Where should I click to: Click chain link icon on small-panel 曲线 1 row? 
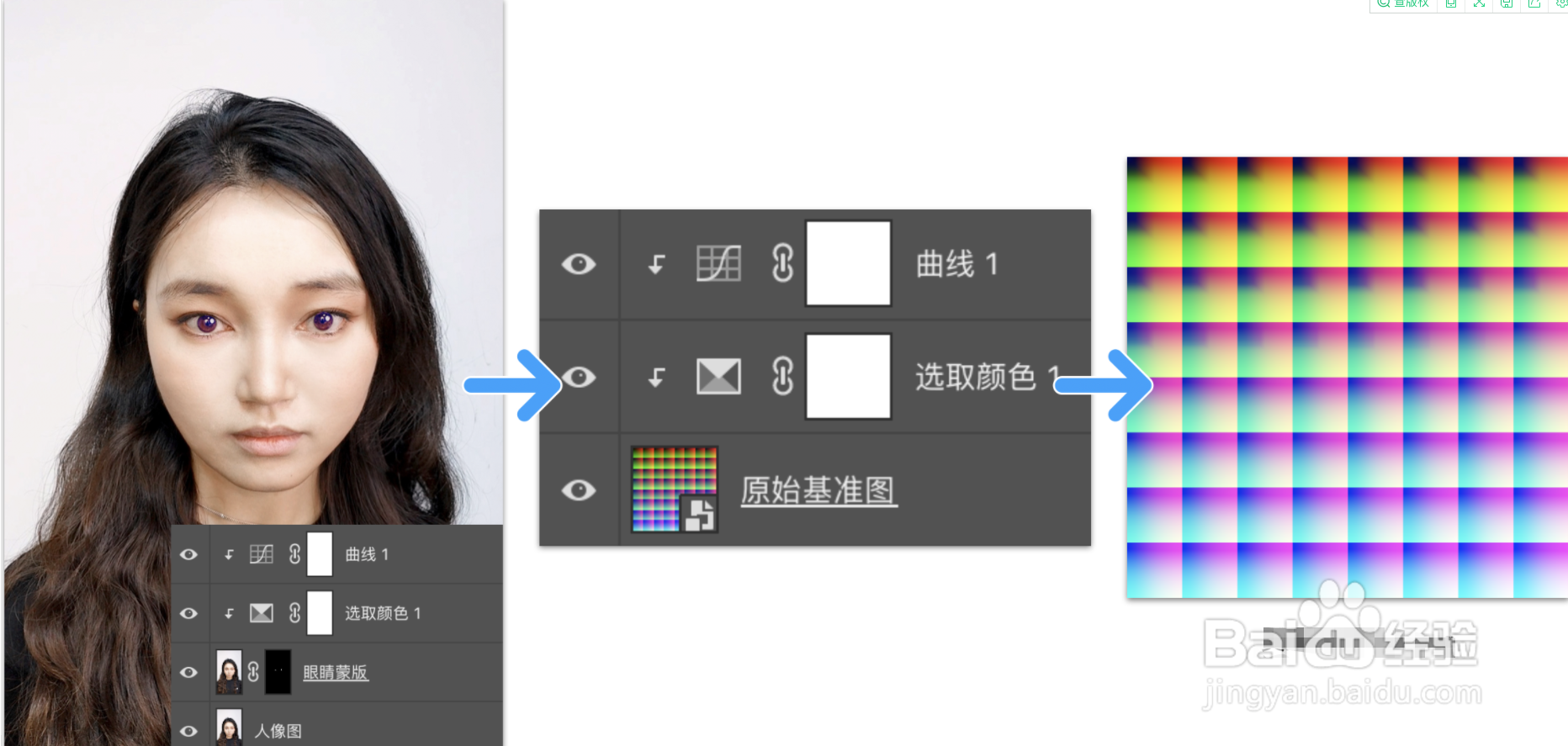(x=294, y=554)
